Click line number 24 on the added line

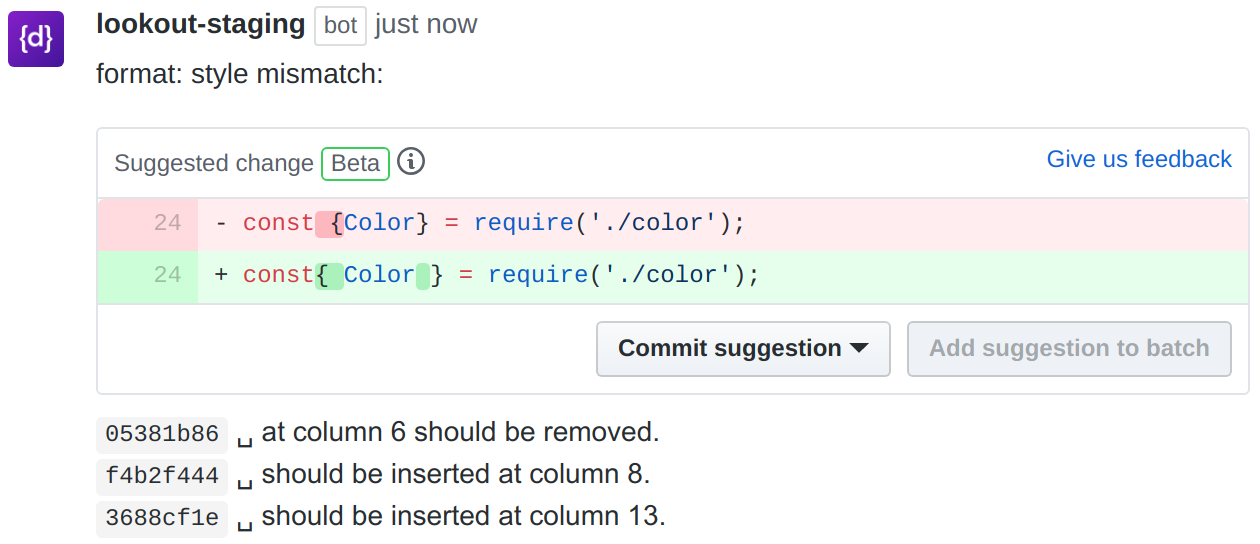tap(167, 275)
